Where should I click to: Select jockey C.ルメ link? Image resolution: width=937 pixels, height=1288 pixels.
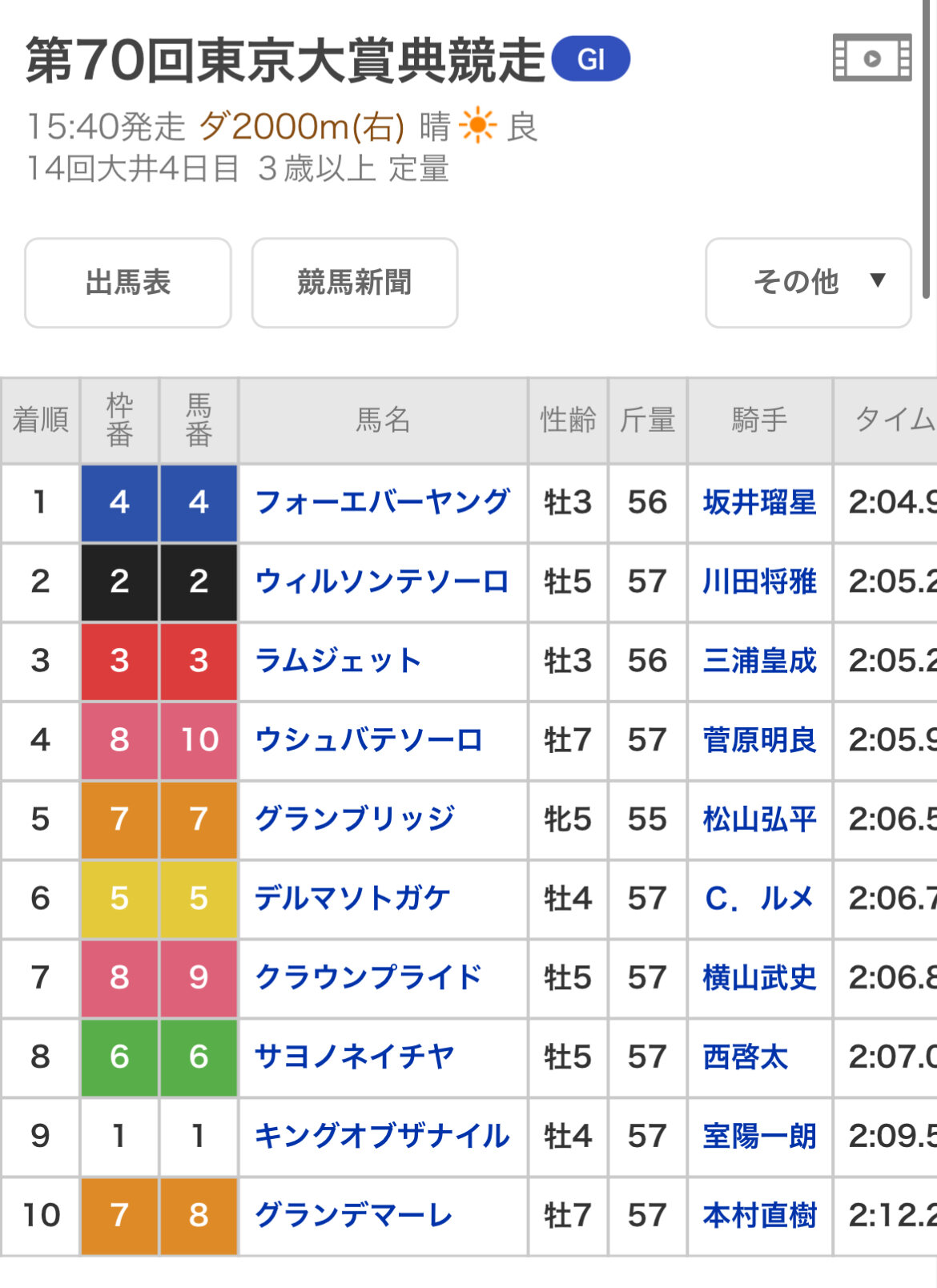759,898
